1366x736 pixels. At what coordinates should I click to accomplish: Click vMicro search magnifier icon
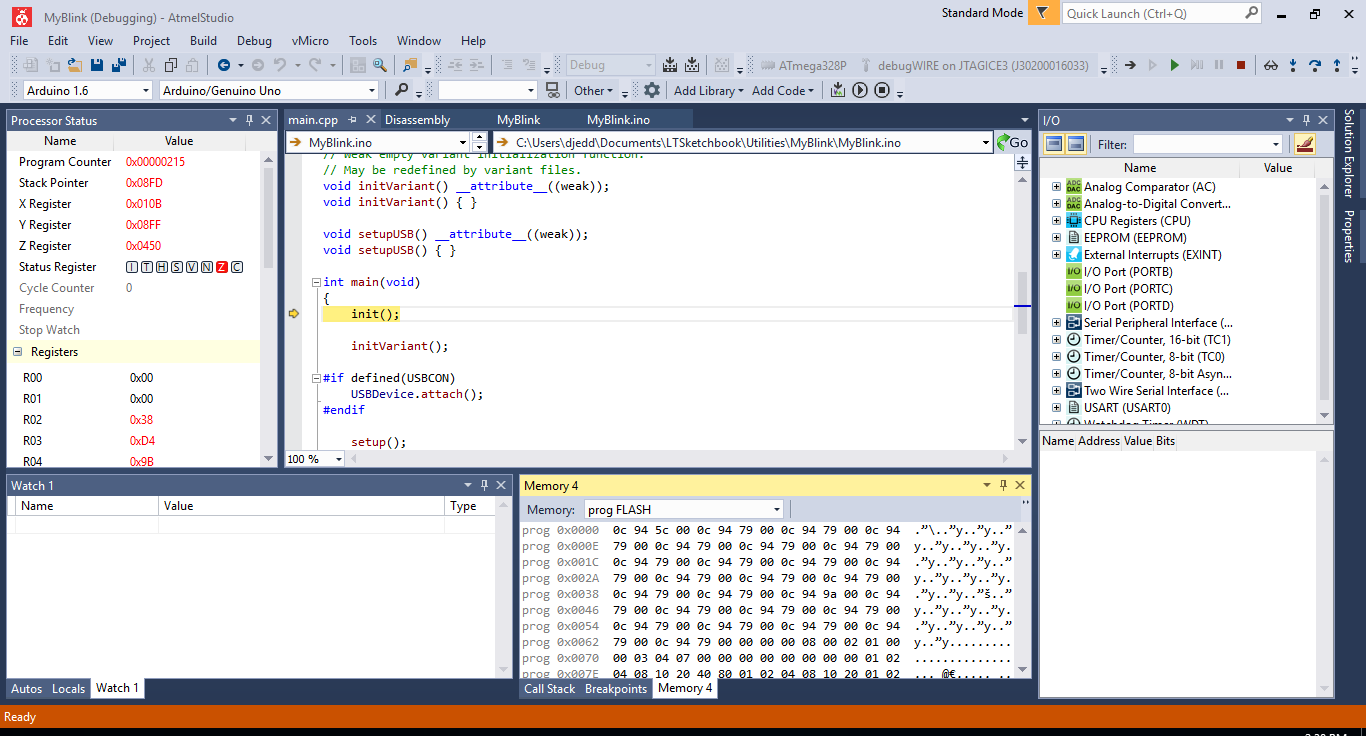pyautogui.click(x=401, y=90)
